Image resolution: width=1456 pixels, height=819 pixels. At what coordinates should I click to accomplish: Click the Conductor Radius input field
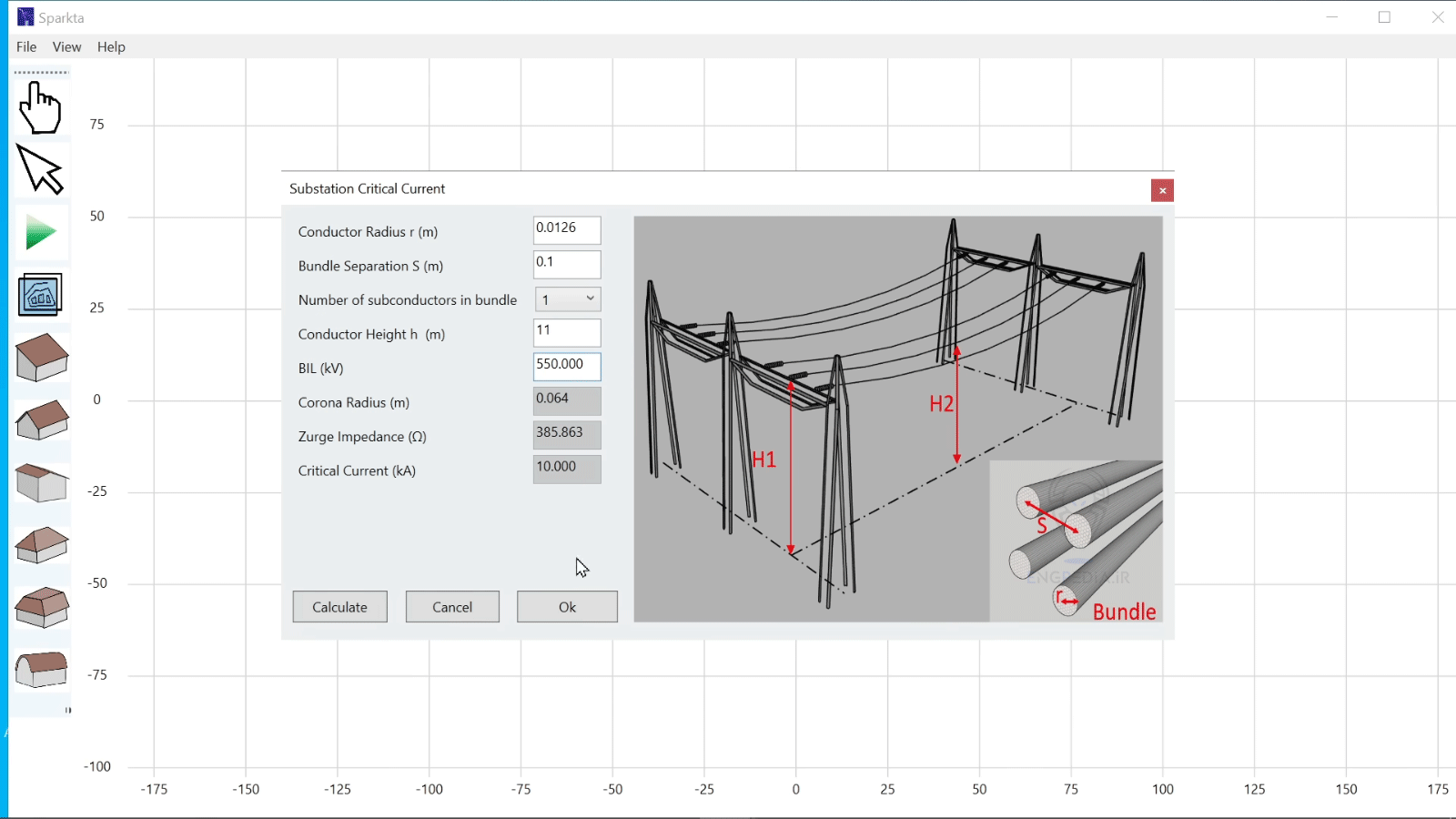point(567,230)
